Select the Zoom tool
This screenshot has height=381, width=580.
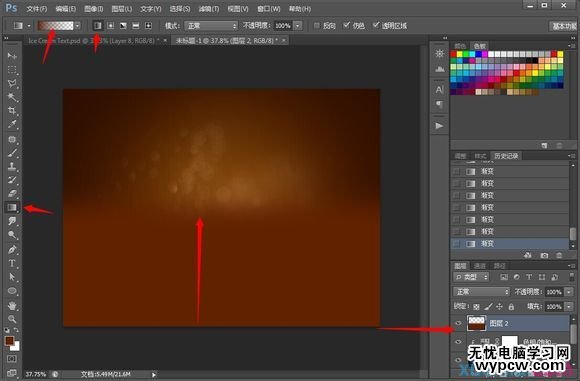pyautogui.click(x=12, y=319)
